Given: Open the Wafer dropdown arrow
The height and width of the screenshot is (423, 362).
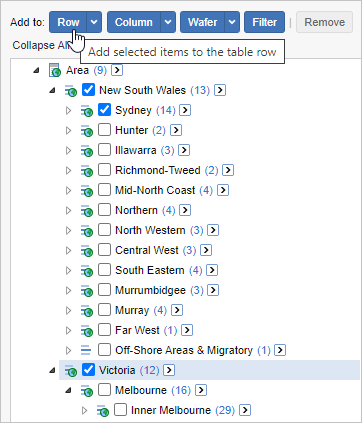Looking at the screenshot, I should [232, 22].
